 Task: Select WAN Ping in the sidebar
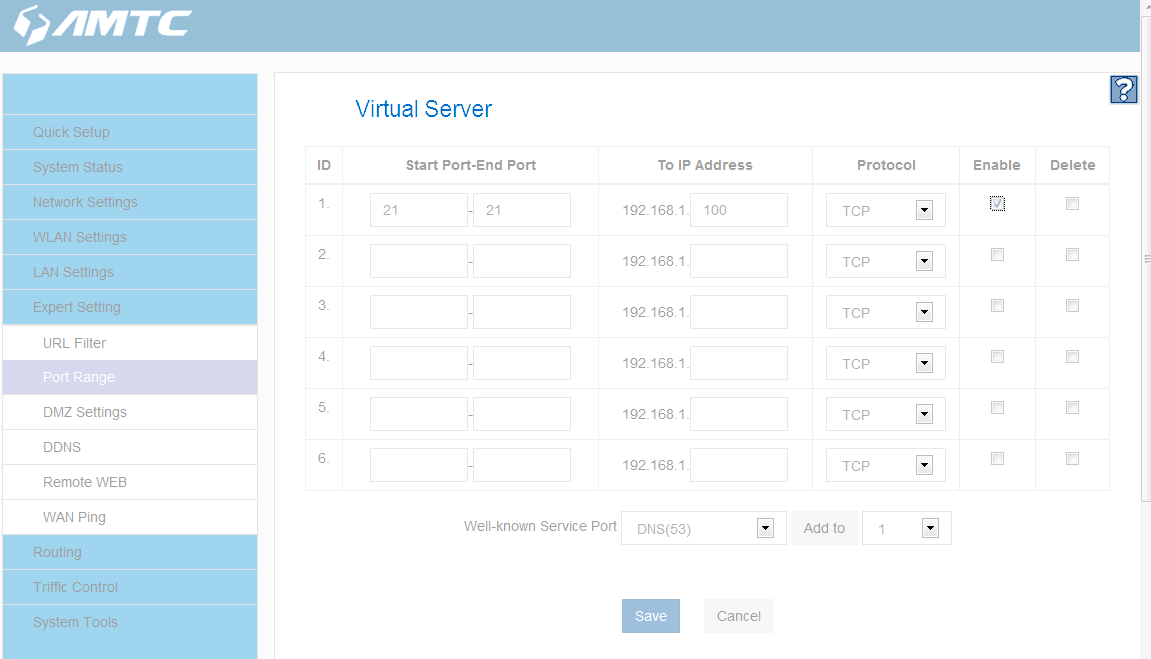point(130,517)
